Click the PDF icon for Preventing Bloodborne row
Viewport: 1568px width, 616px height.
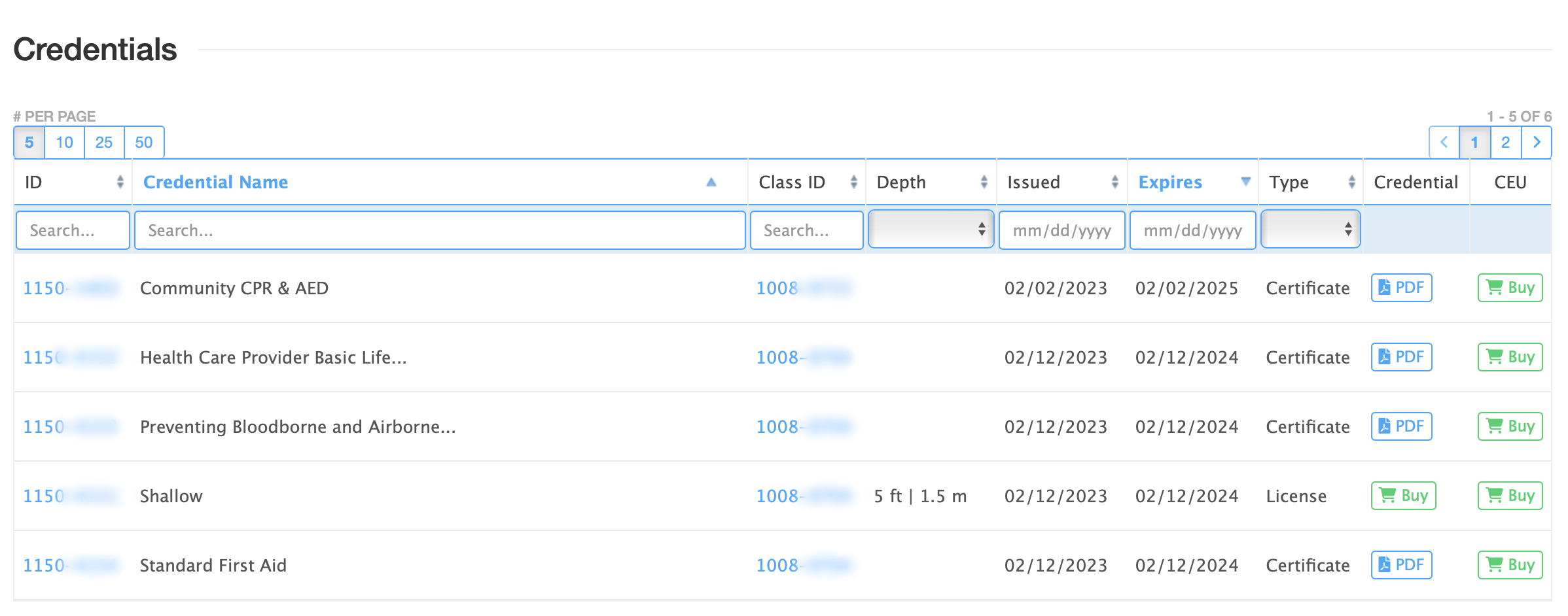(x=1400, y=426)
